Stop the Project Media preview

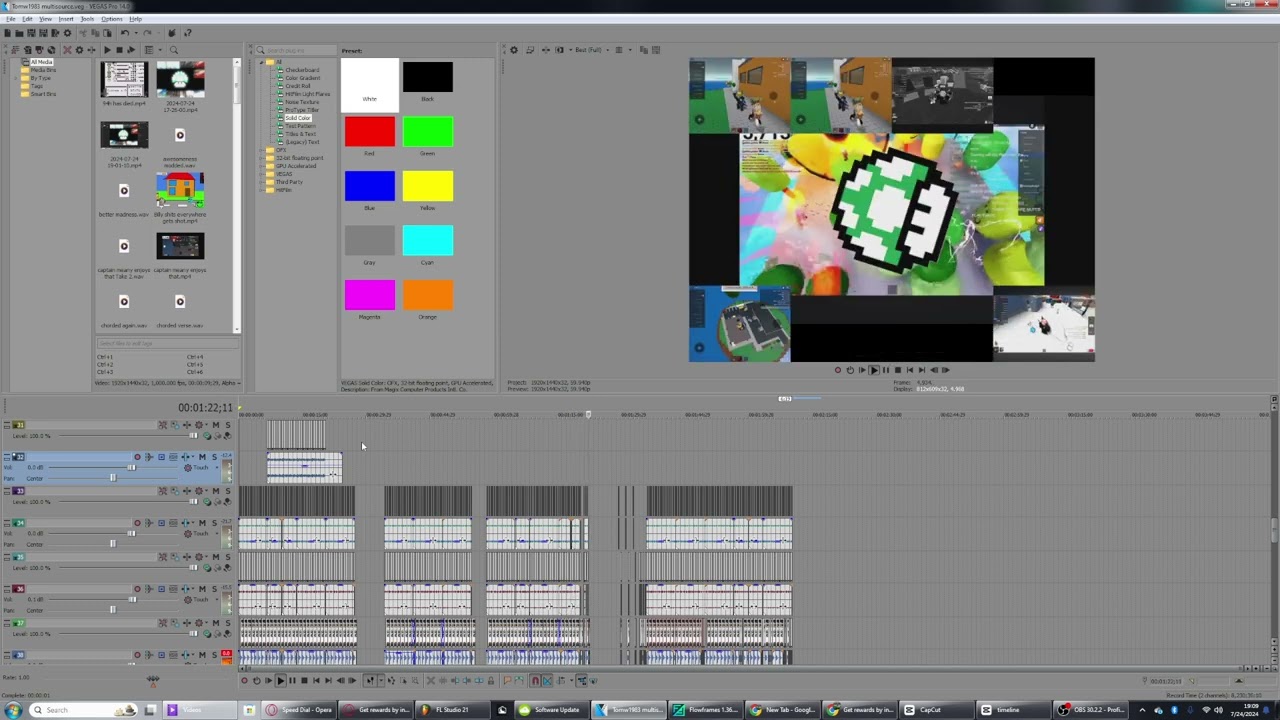(x=119, y=50)
